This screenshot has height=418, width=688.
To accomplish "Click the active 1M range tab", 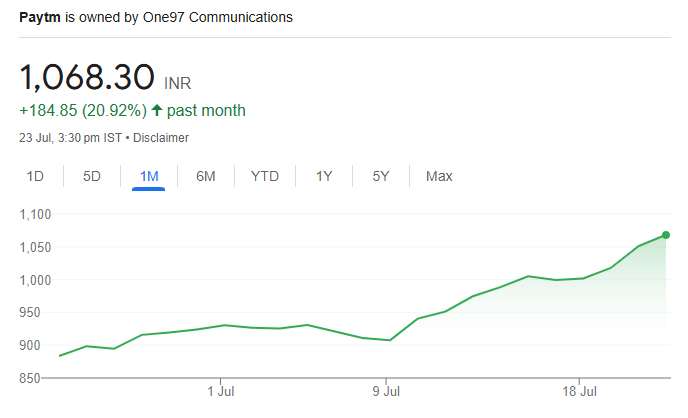I will (149, 177).
